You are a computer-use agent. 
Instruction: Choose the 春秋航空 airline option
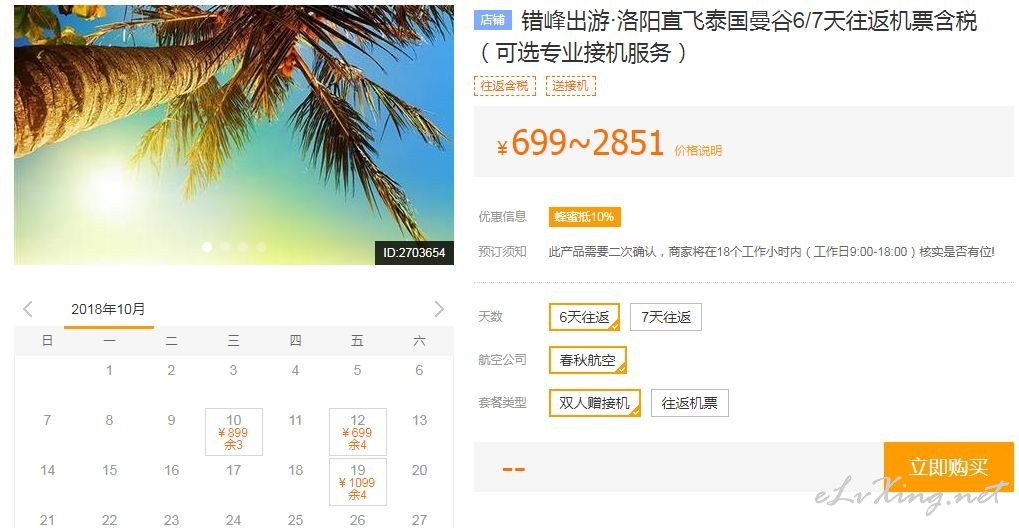coord(587,360)
